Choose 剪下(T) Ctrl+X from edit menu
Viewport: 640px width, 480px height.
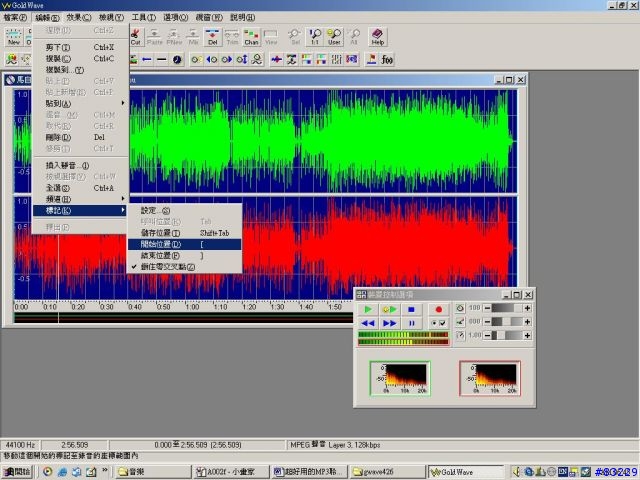tap(80, 47)
